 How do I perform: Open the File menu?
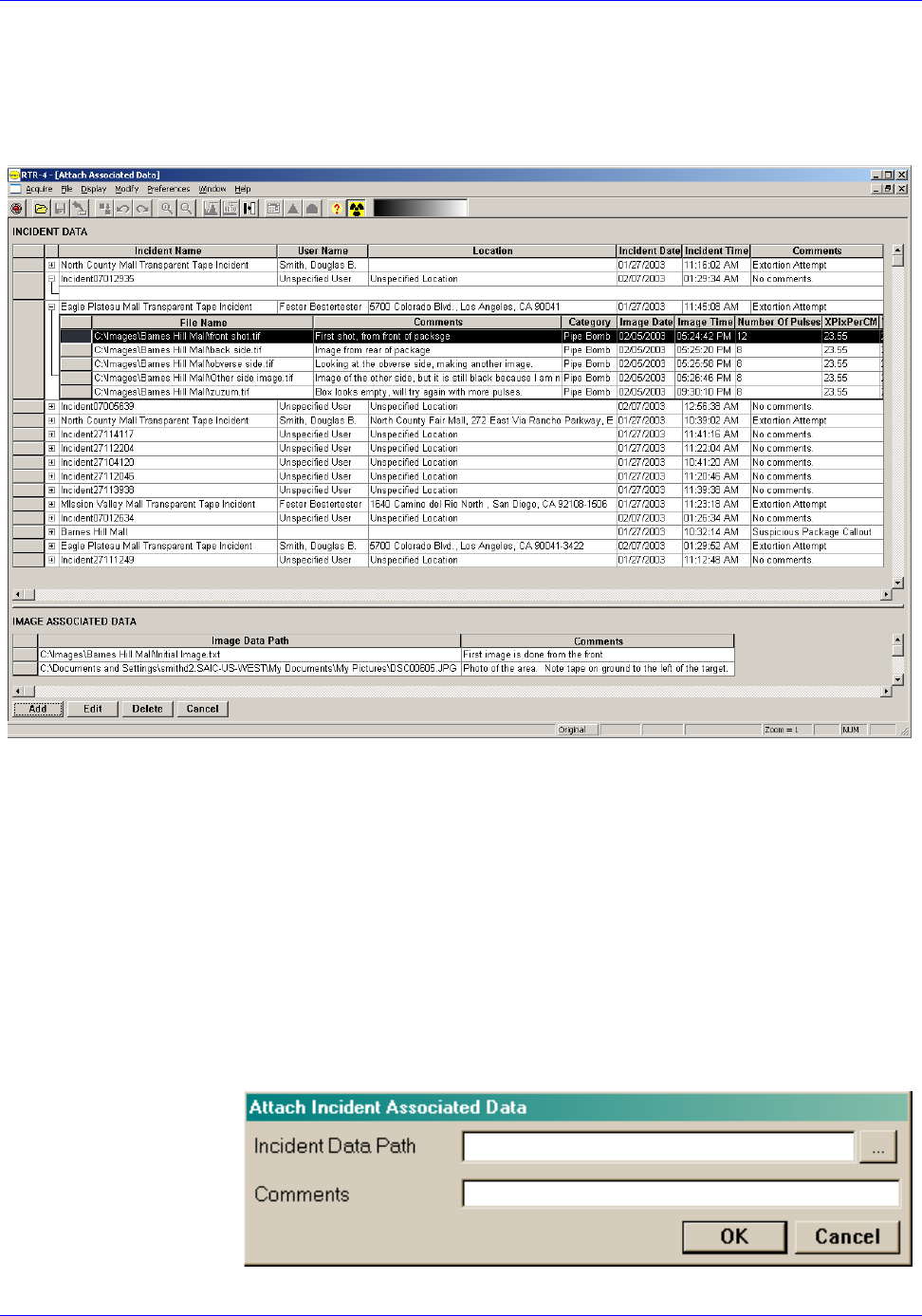pyautogui.click(x=66, y=189)
